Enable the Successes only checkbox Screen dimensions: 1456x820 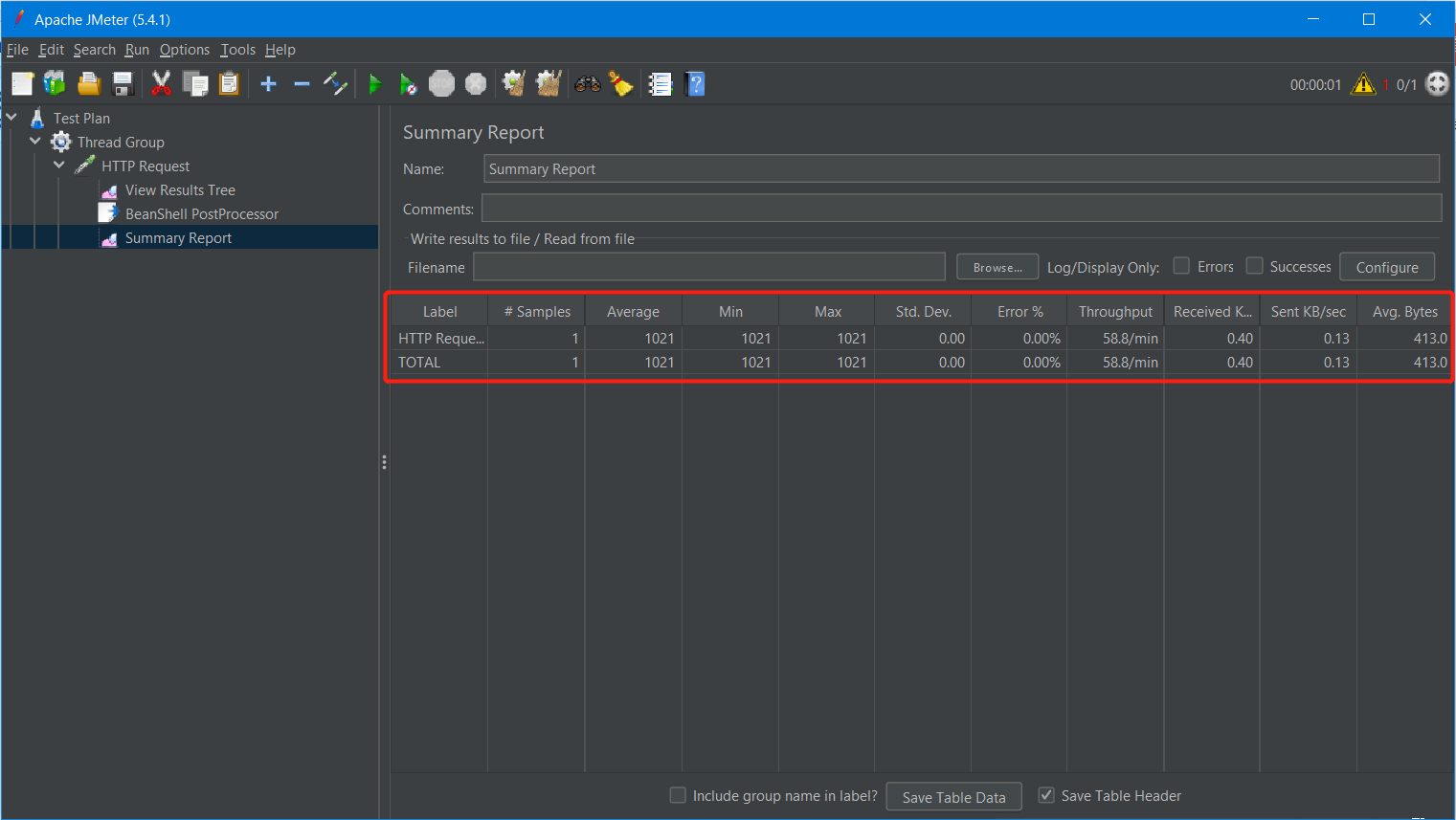tap(1254, 266)
